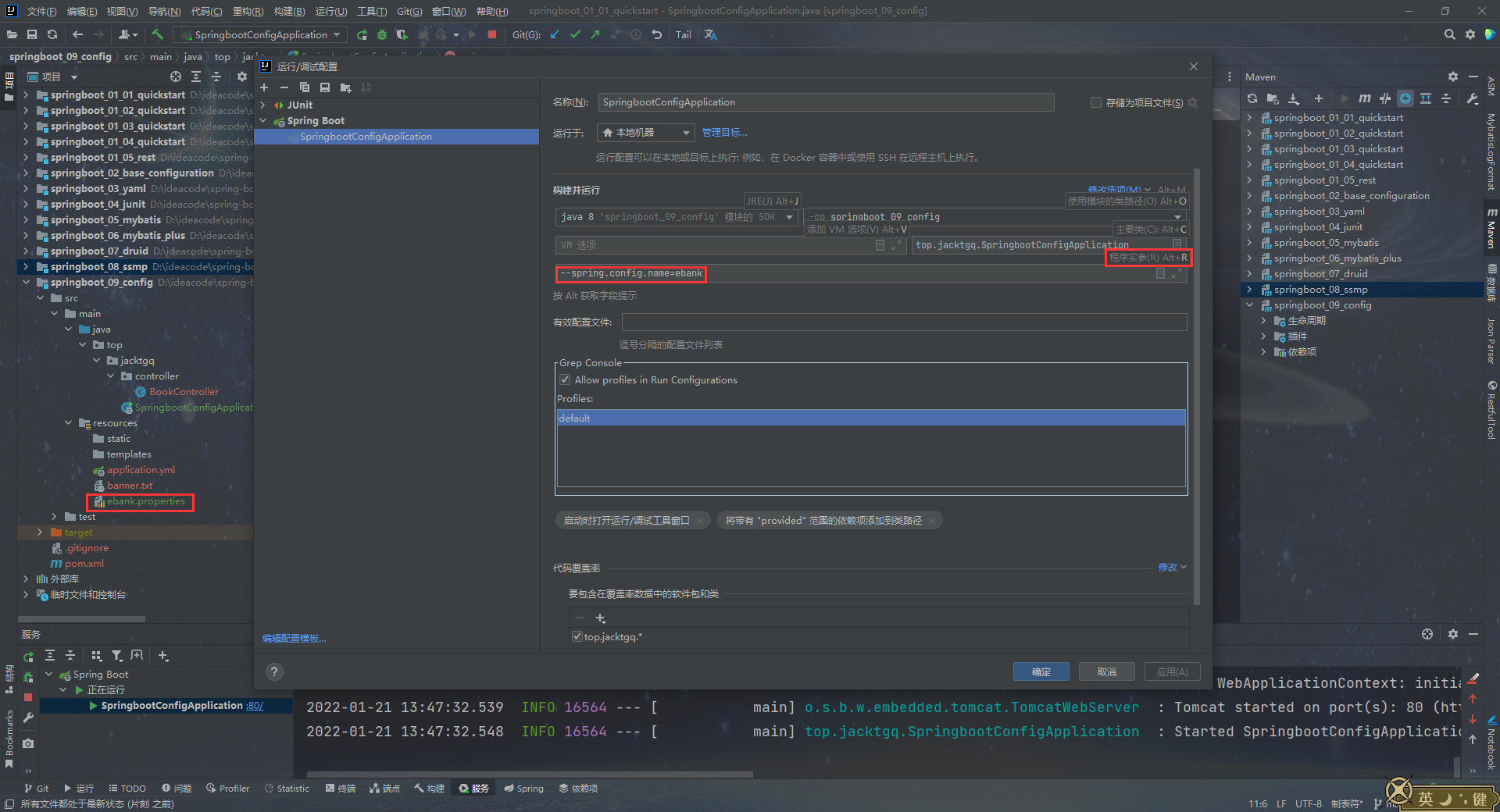The image size is (1500, 812).
Task: Click the 确定 (OK) button
Action: tap(1041, 671)
